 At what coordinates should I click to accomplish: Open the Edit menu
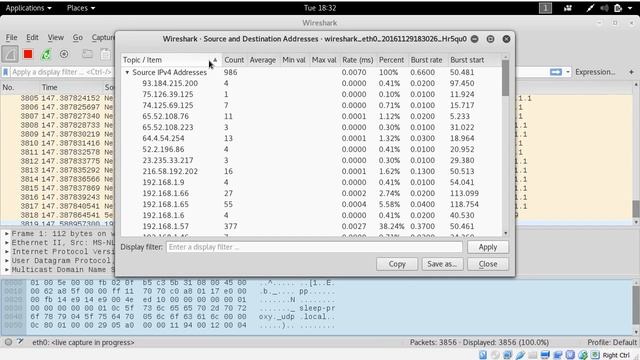click(x=32, y=38)
